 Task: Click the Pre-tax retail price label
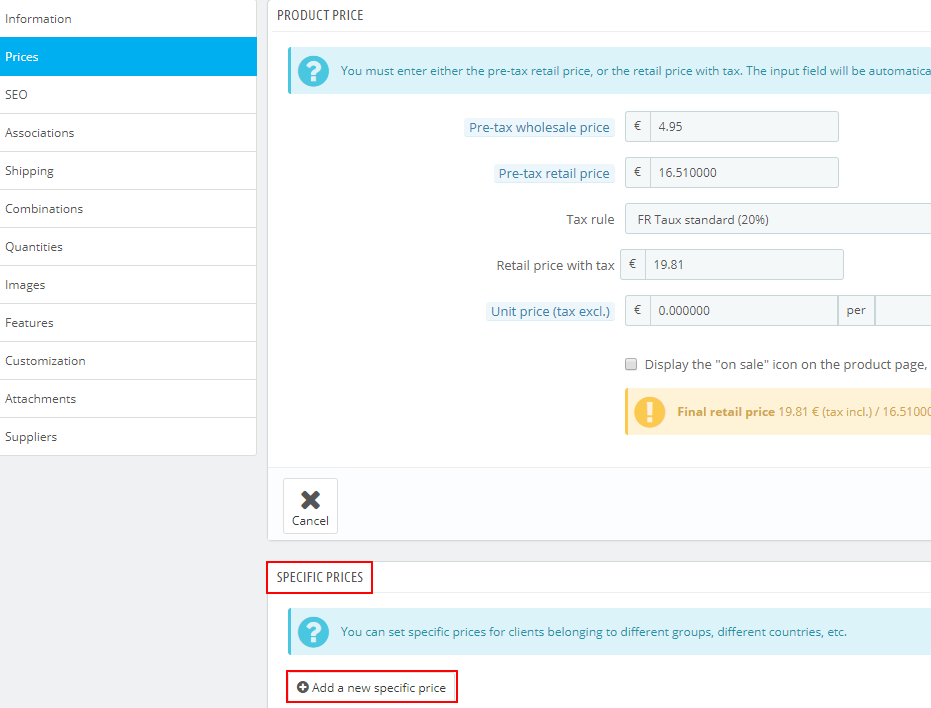pos(554,173)
